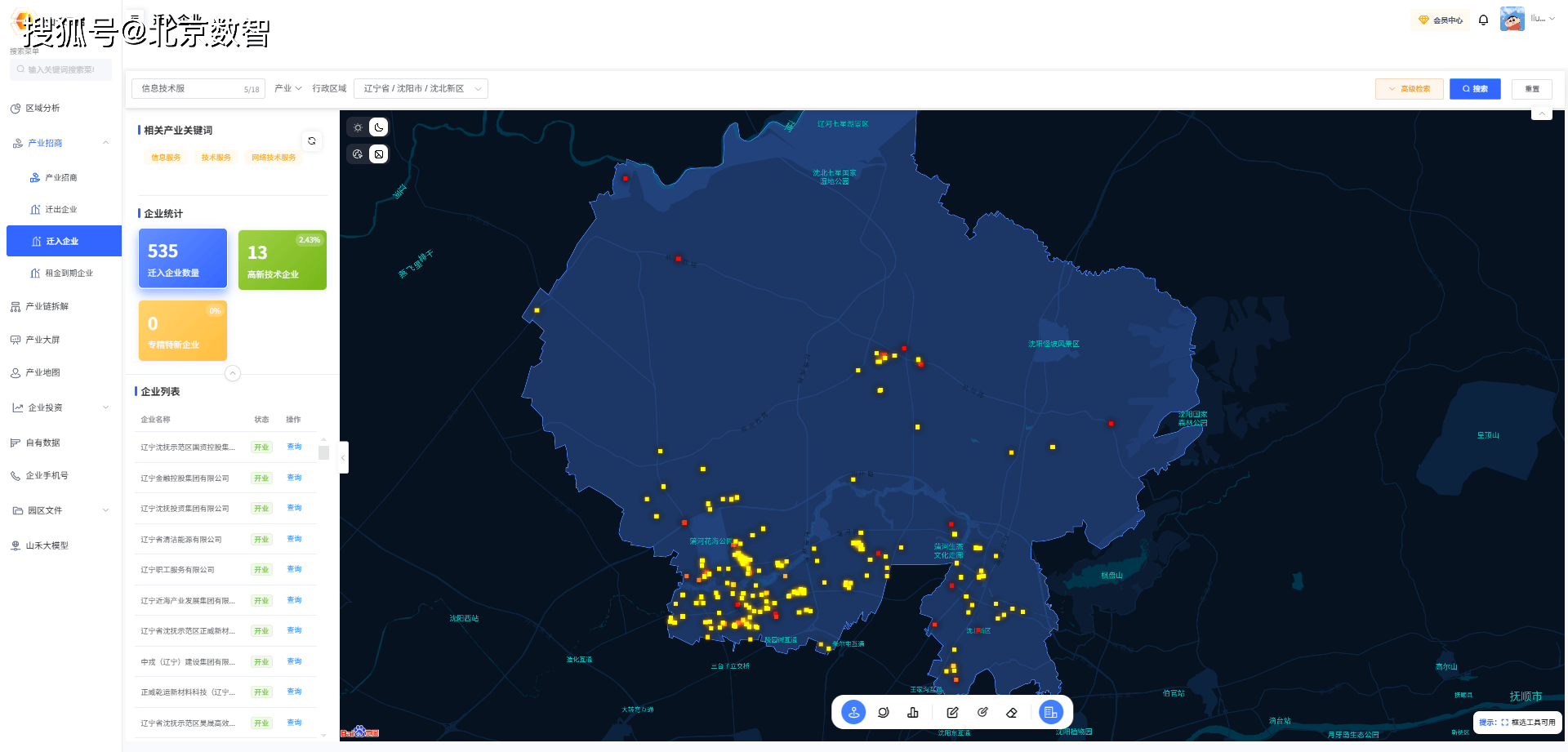The image size is (1568, 752).
Task: Click the square edit pencil tool
Action: click(x=952, y=712)
